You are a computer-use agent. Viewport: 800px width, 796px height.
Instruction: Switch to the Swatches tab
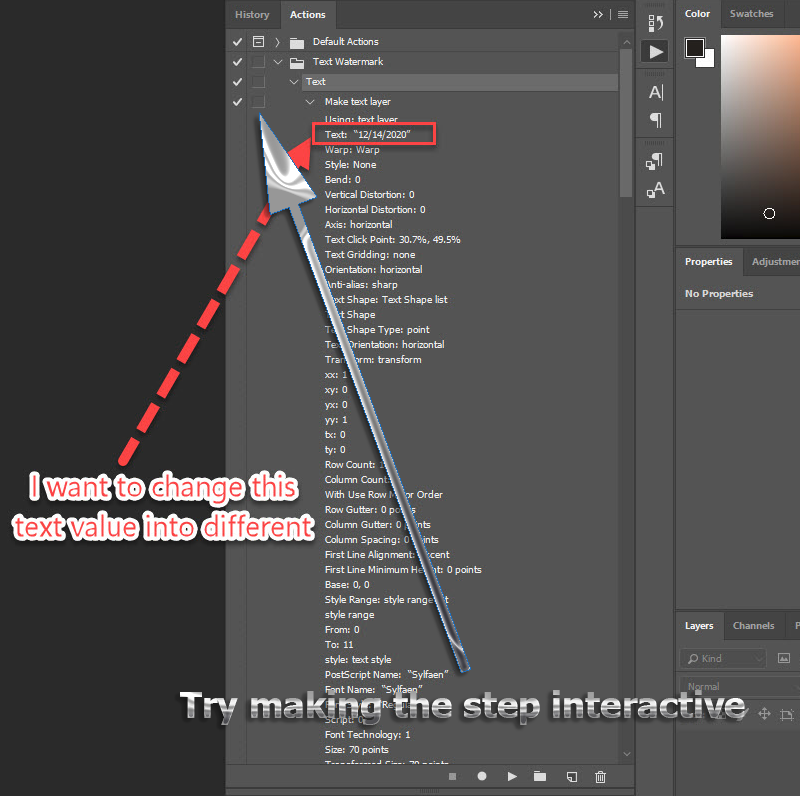(x=751, y=14)
